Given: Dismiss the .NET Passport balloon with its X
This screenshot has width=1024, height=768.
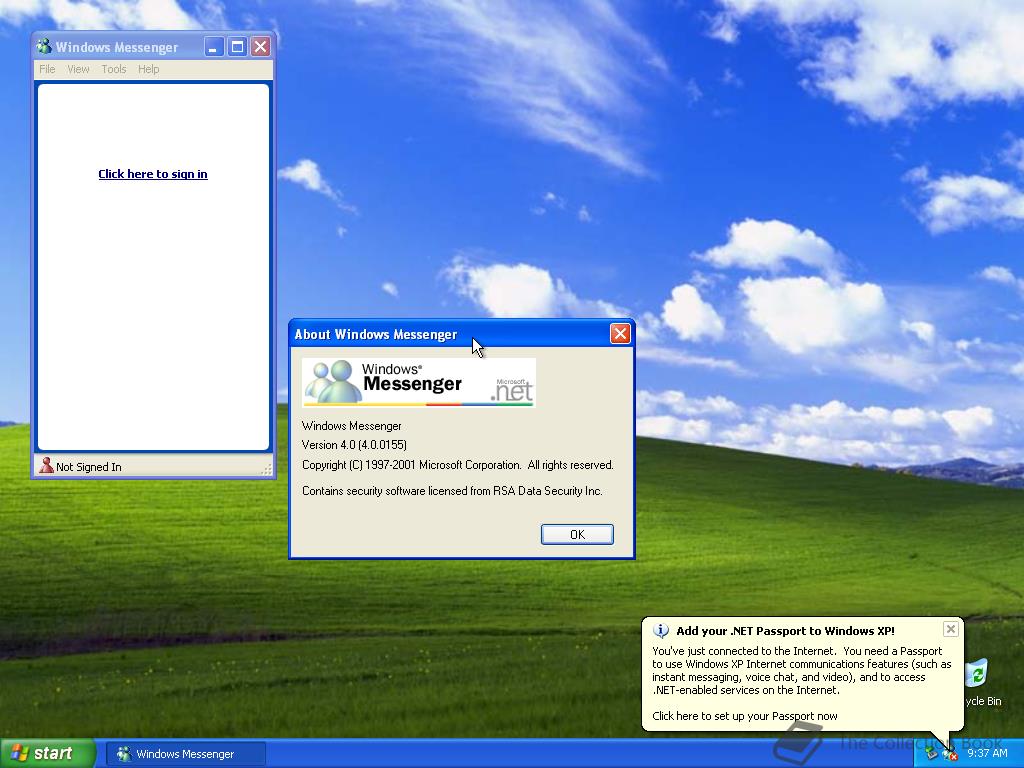Looking at the screenshot, I should click(951, 629).
